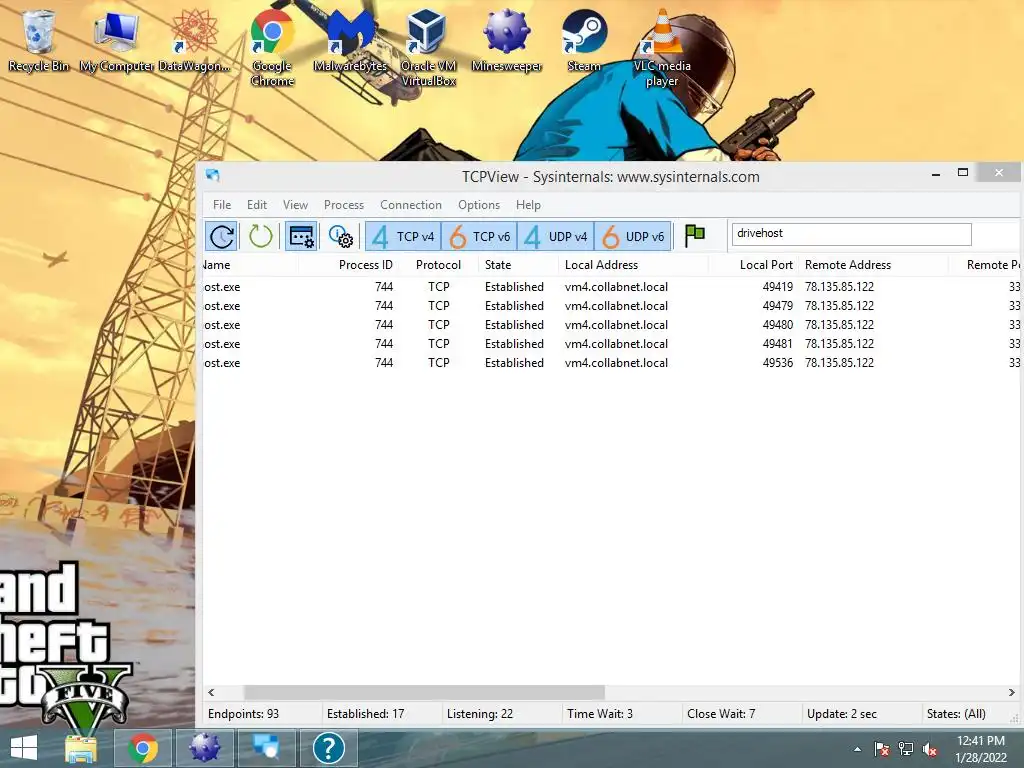The height and width of the screenshot is (768, 1024).
Task: Click Time Wait: 3 in the status bar
Action: tap(600, 714)
